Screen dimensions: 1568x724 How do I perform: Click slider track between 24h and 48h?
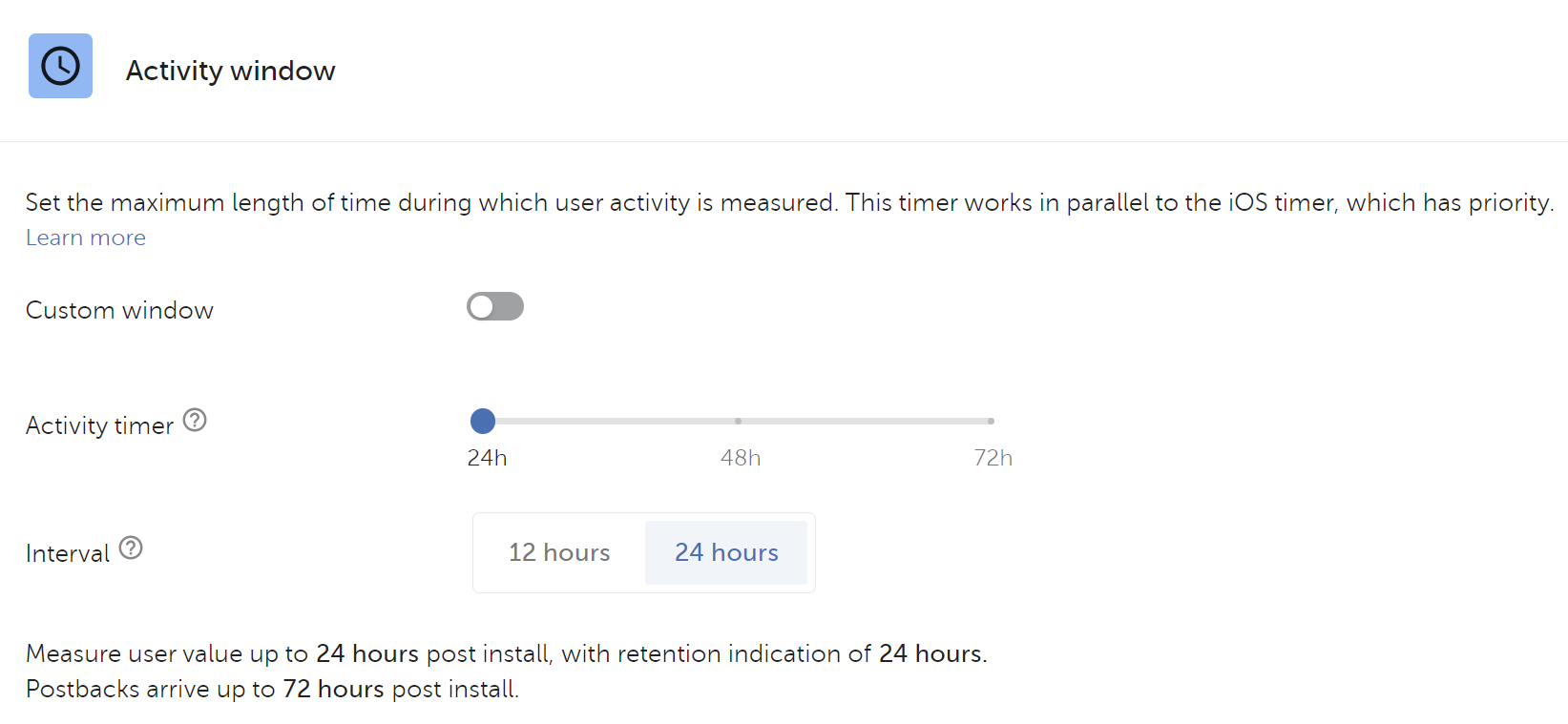pyautogui.click(x=611, y=421)
